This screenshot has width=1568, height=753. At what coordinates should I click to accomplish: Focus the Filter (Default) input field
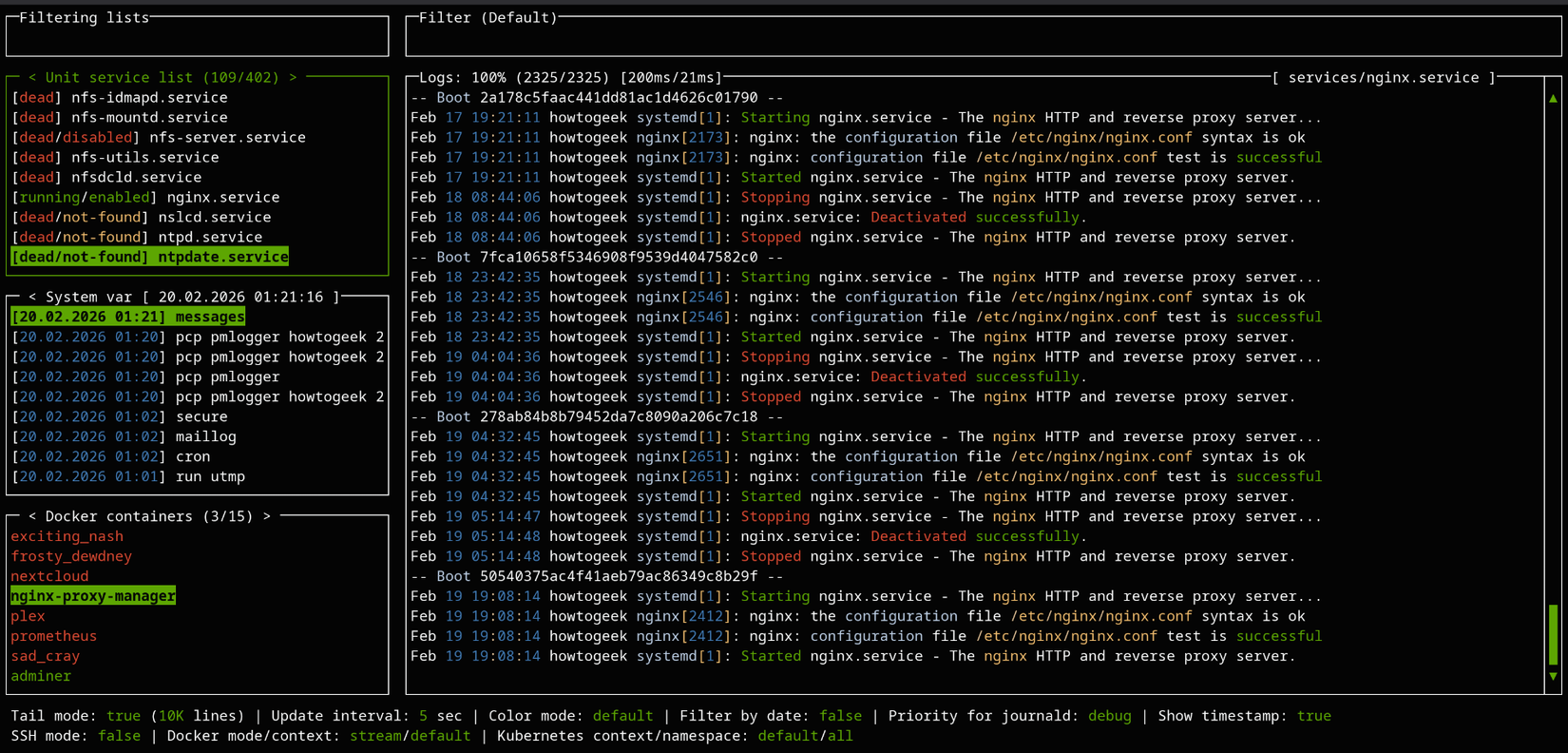click(x=983, y=38)
